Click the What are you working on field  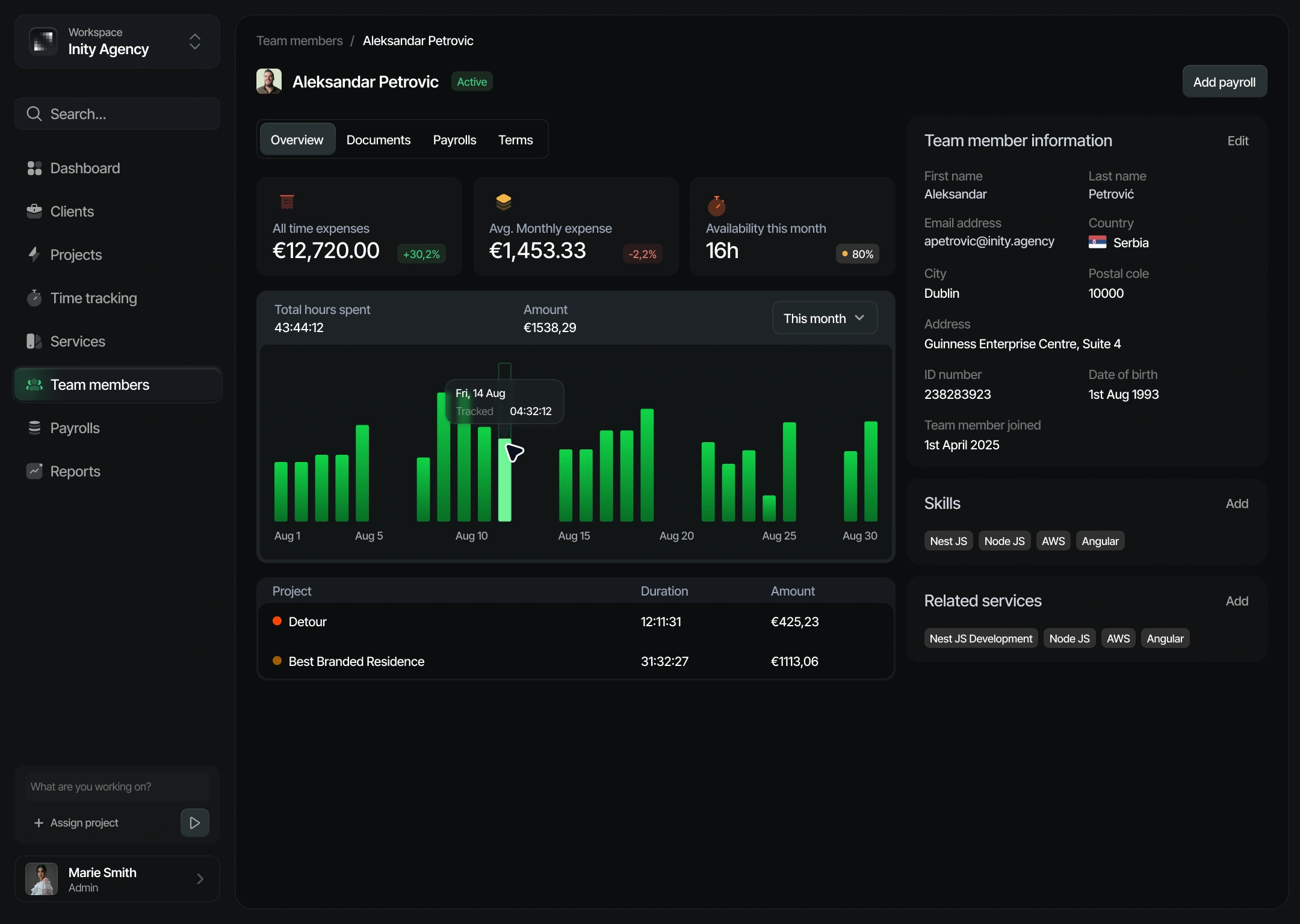pos(117,786)
